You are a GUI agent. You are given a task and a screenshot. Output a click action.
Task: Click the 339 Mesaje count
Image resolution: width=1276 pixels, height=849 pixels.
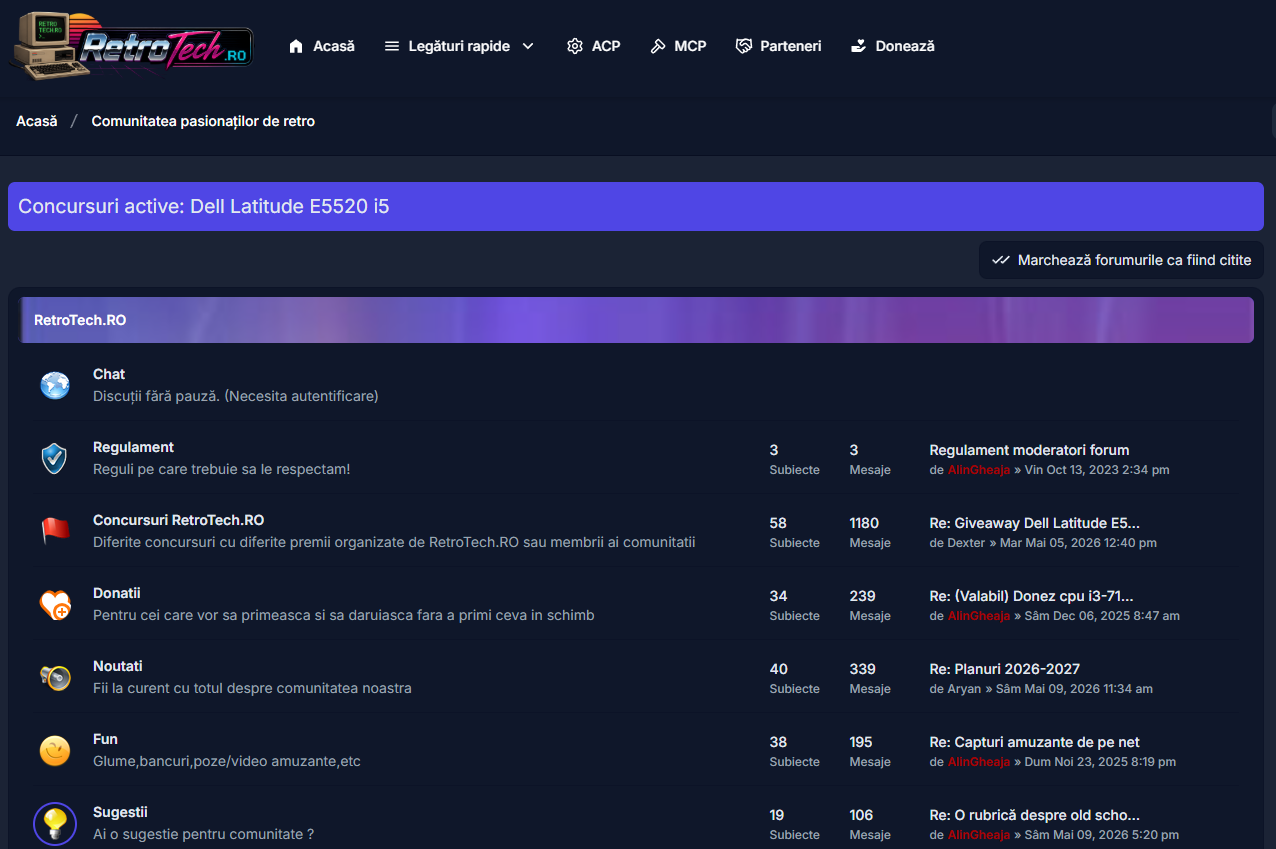click(862, 669)
